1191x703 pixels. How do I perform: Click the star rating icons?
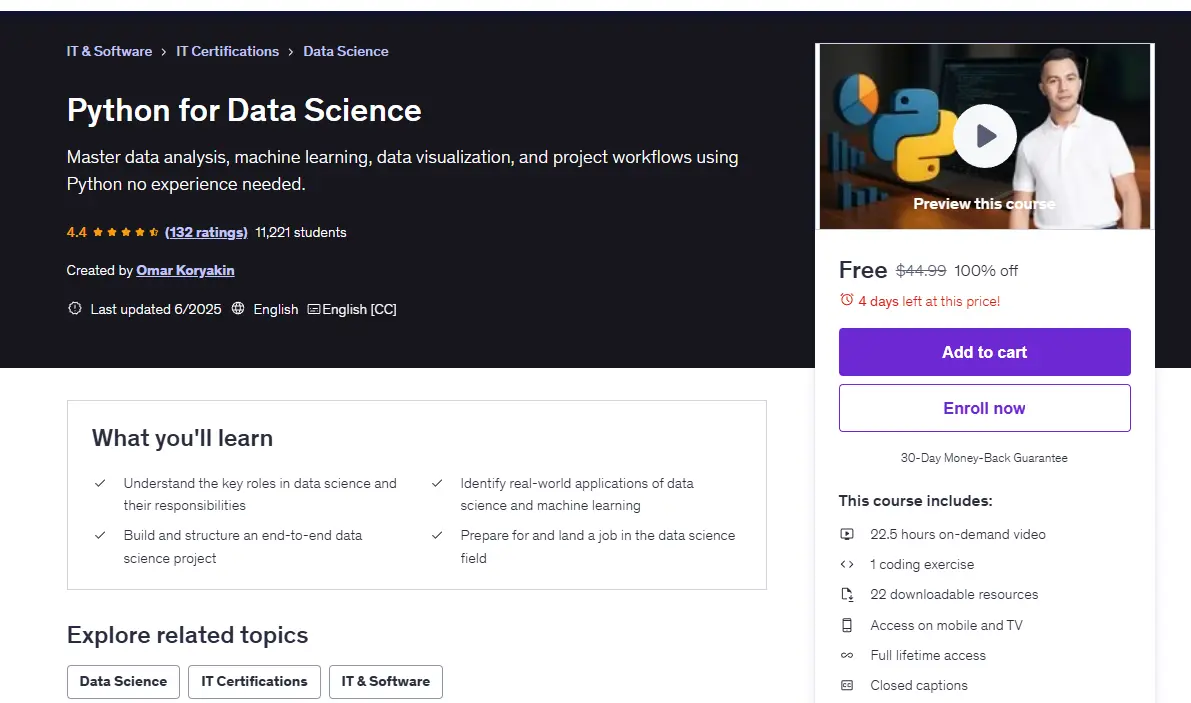(126, 232)
